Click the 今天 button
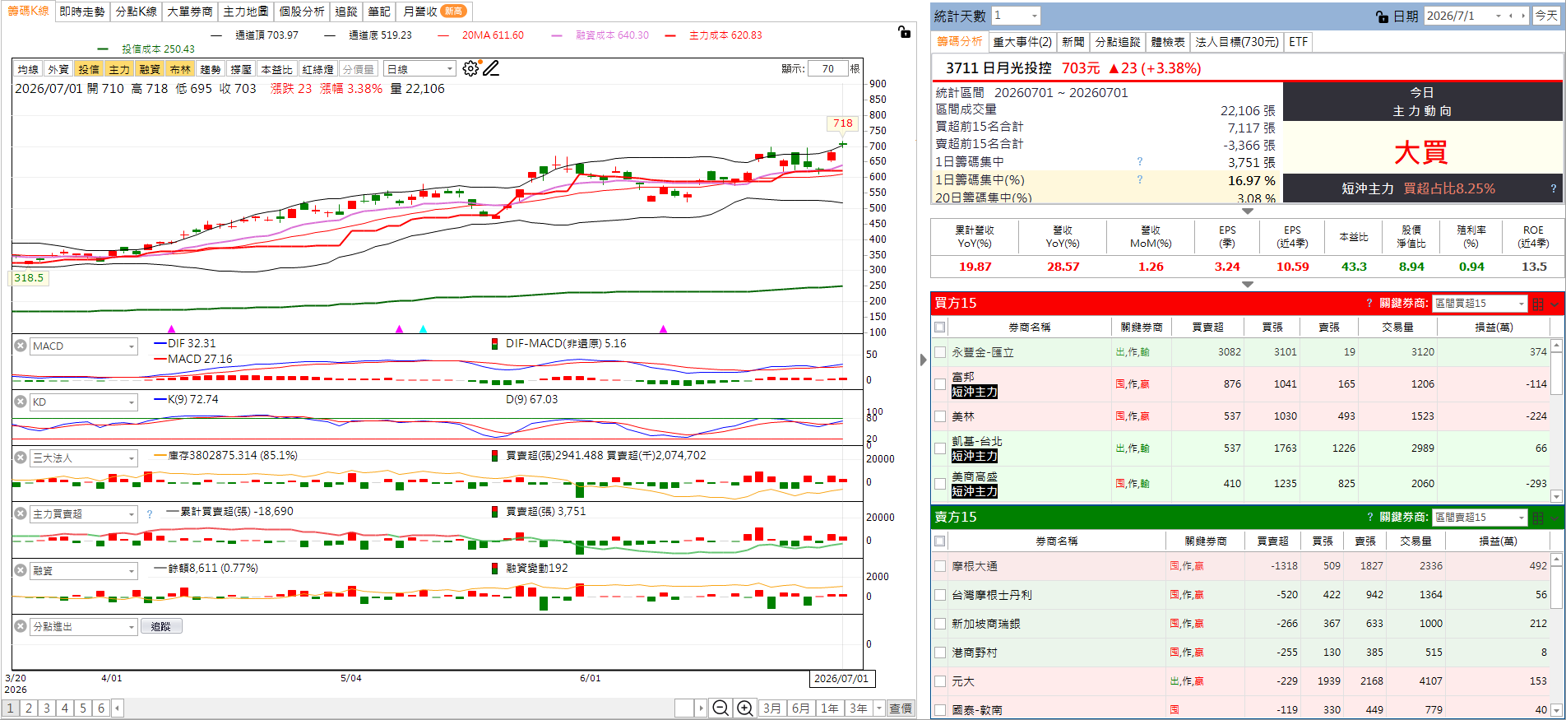Image resolution: width=1566 pixels, height=720 pixels. coord(1545,16)
